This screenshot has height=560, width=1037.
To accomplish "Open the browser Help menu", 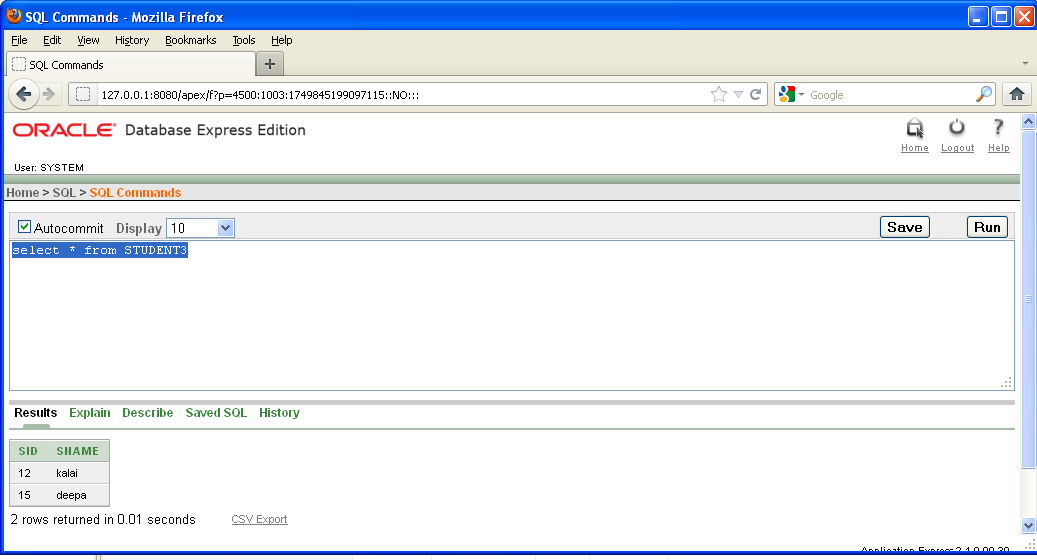I will [281, 40].
